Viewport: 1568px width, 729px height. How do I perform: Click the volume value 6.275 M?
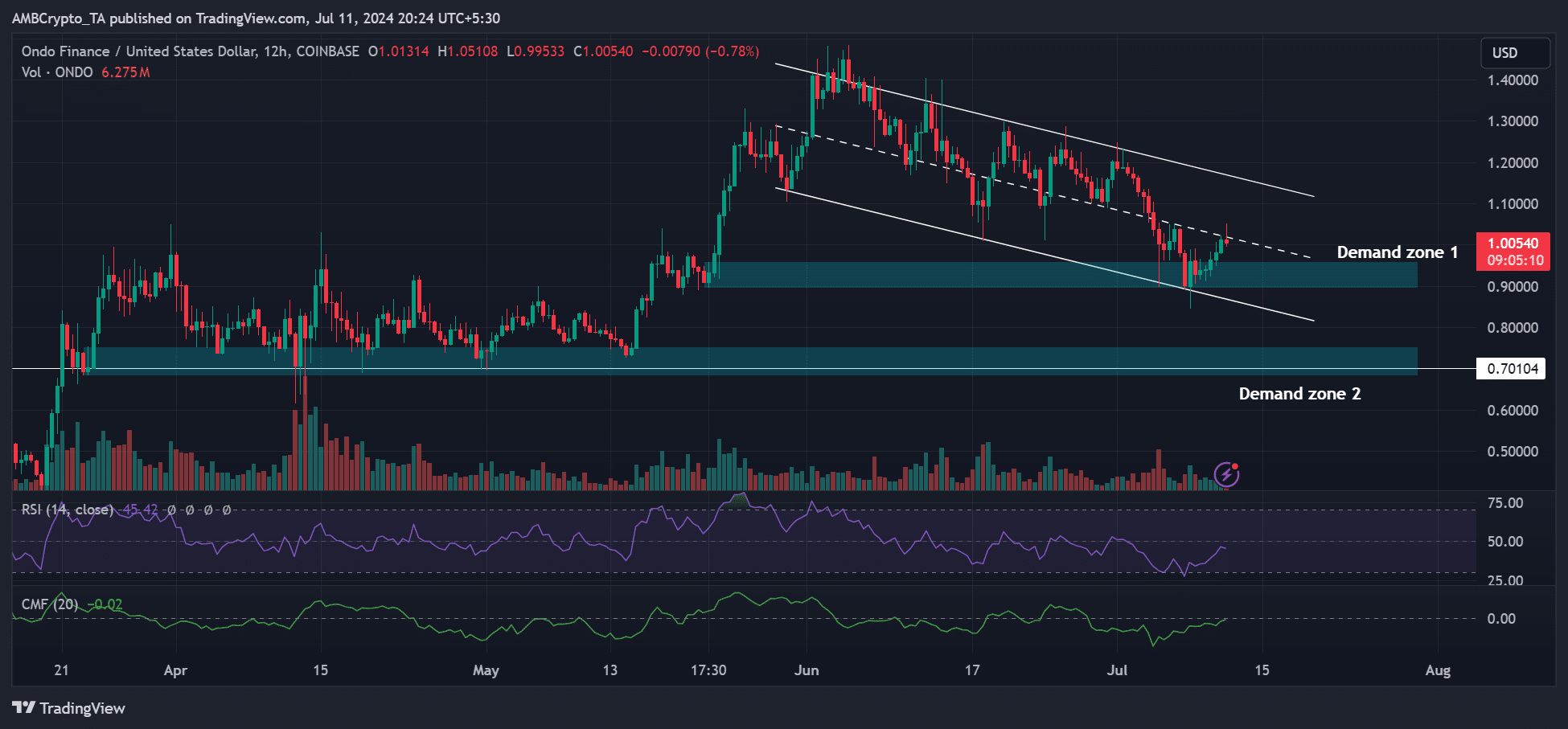pos(125,72)
